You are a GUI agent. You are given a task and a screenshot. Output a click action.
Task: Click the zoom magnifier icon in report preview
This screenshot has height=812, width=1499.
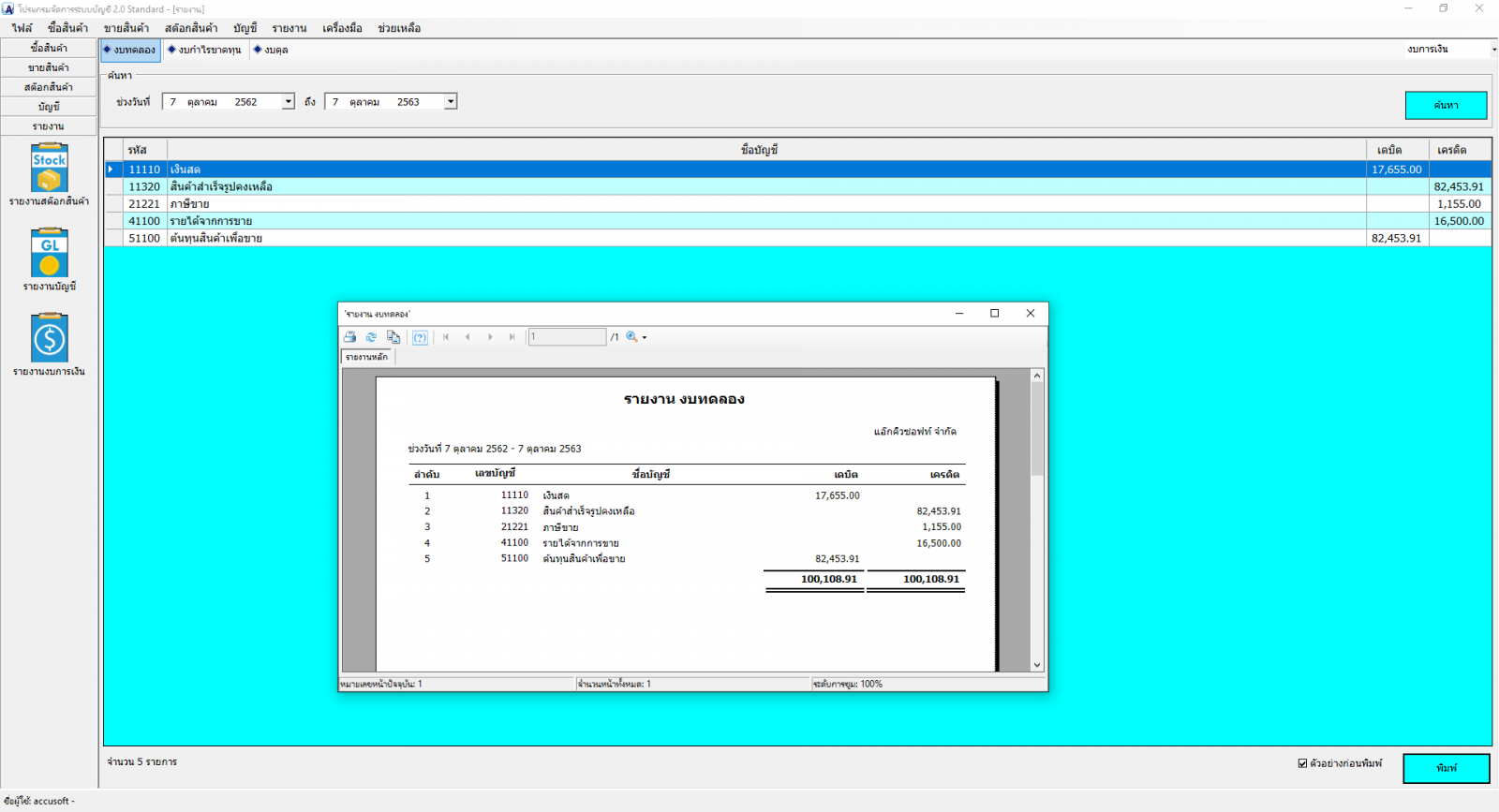click(x=632, y=337)
